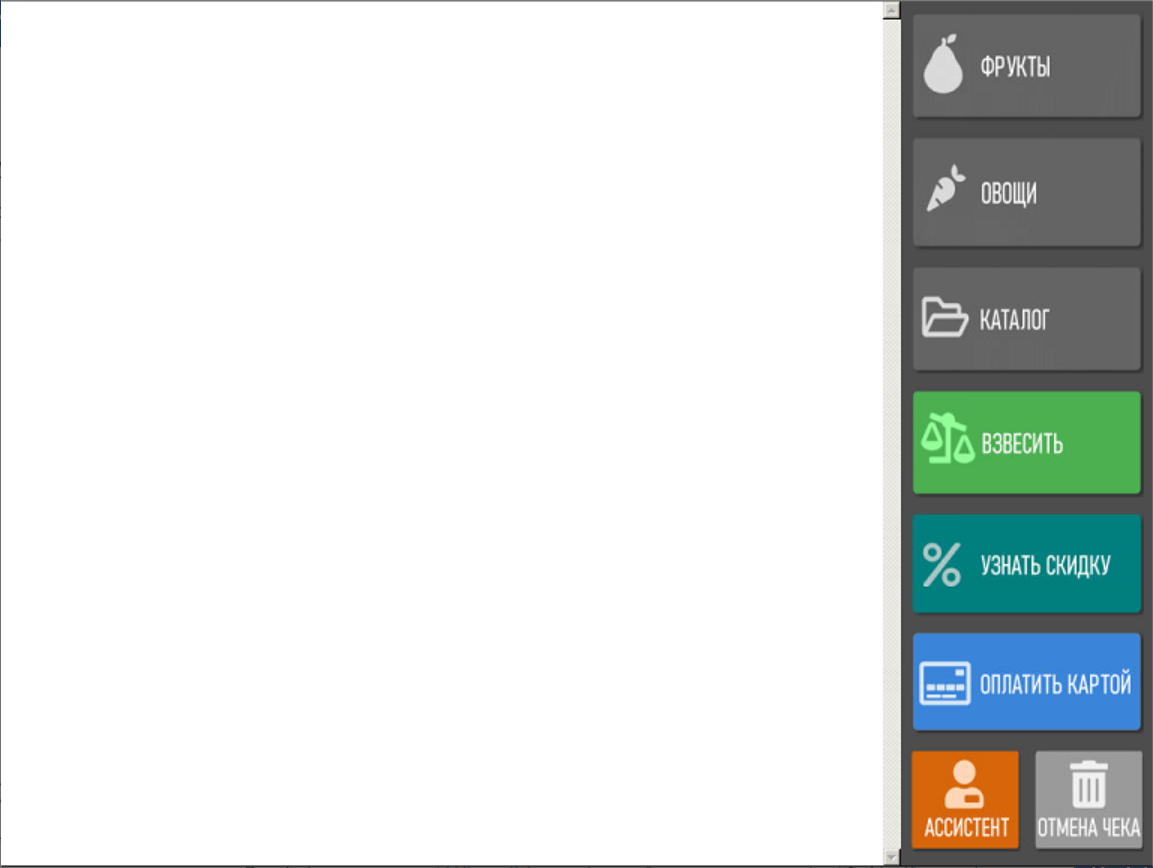Click the trash can icon to cancel receipt
This screenshot has width=1153, height=868.
tap(1088, 784)
